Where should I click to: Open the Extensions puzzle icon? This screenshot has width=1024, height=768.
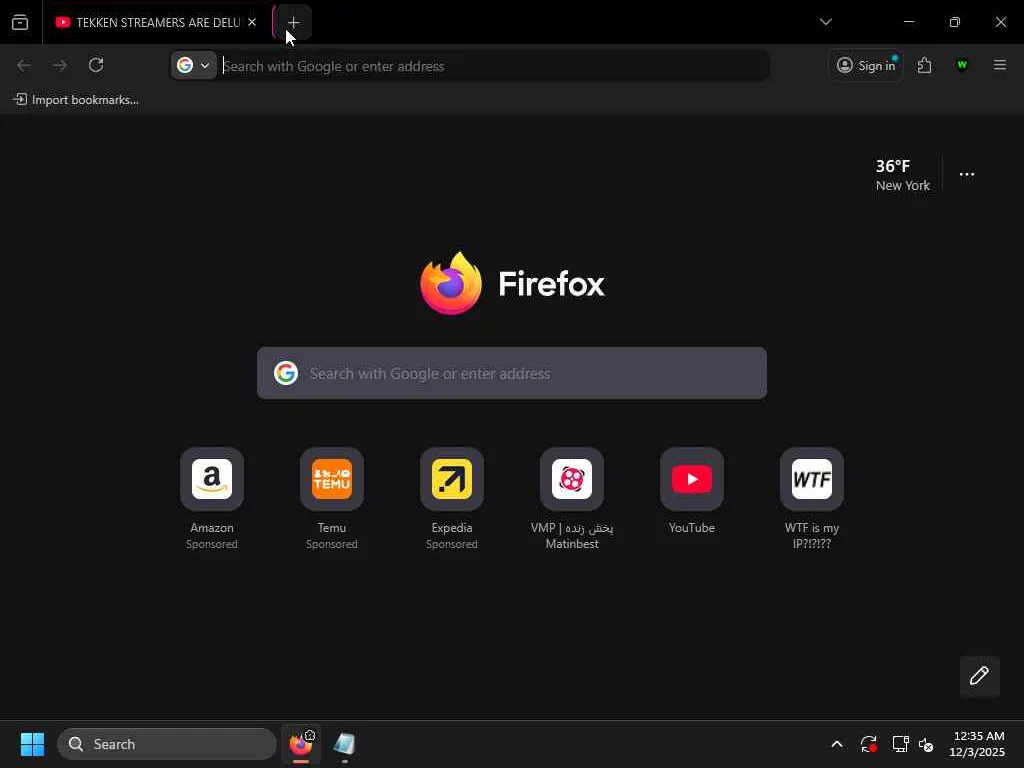(x=924, y=65)
